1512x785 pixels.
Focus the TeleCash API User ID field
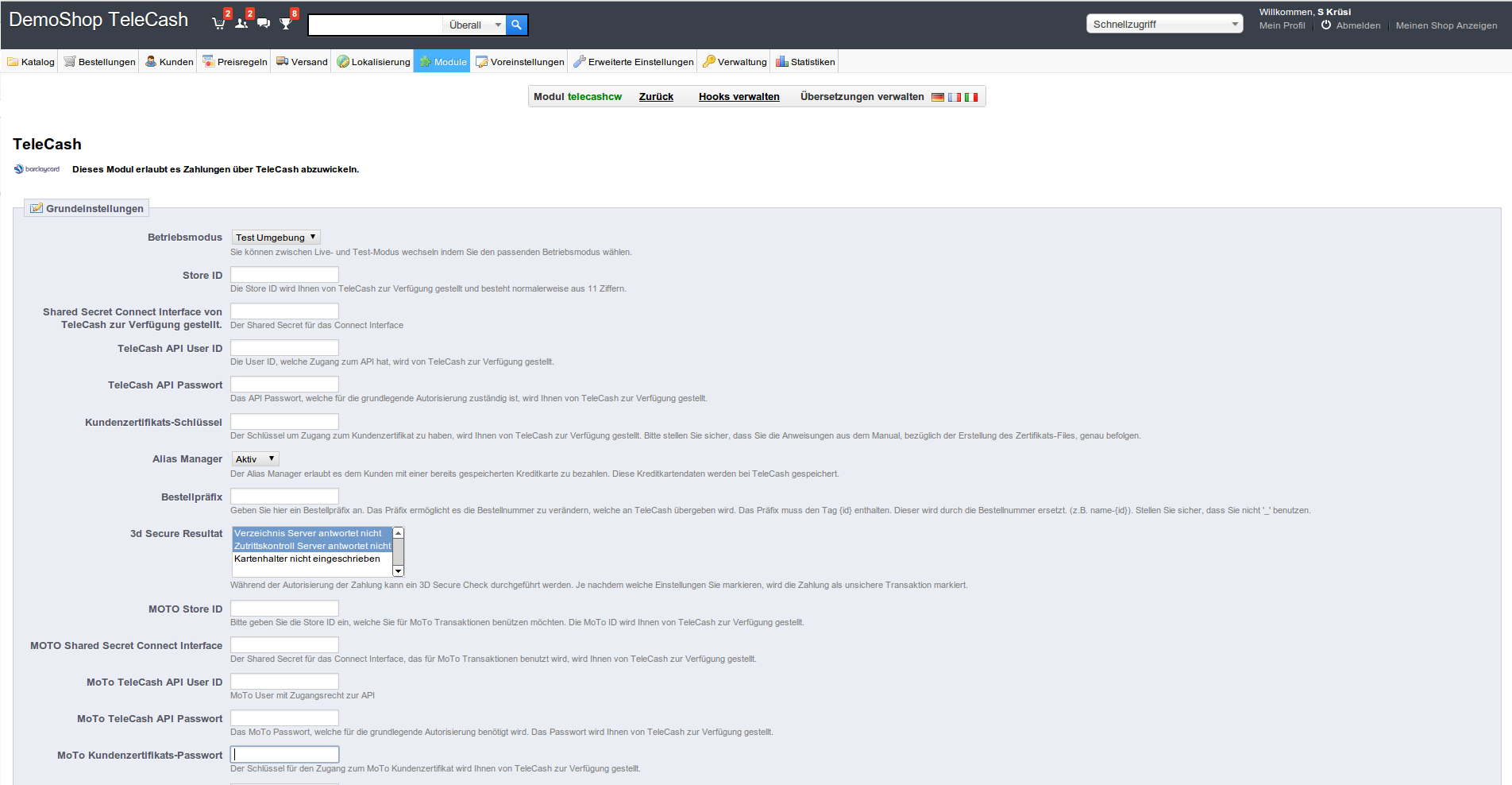(x=284, y=347)
